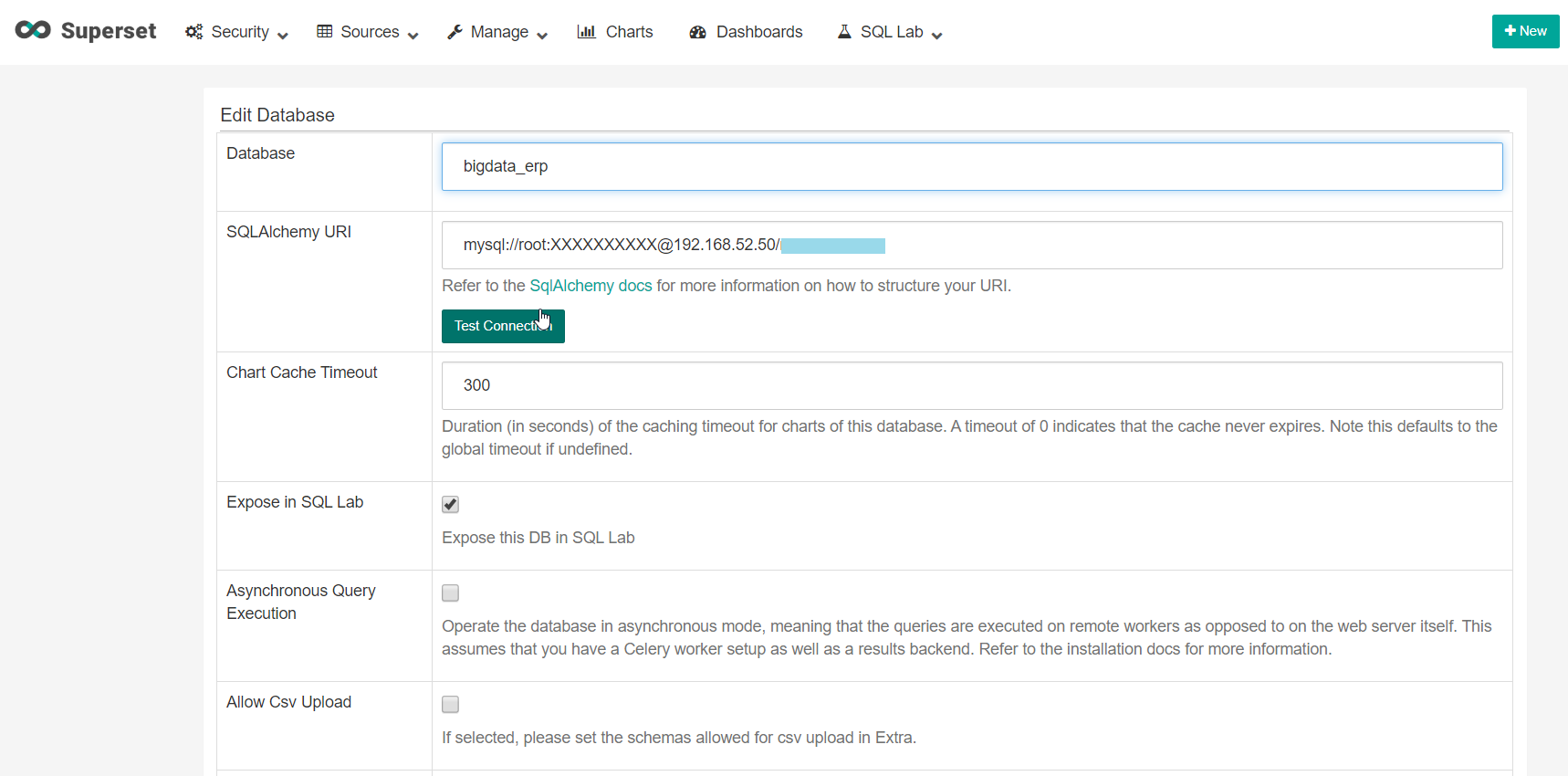Click the 'Expose this DB in SQL Lab' text
The width and height of the screenshot is (1568, 776).
click(538, 538)
